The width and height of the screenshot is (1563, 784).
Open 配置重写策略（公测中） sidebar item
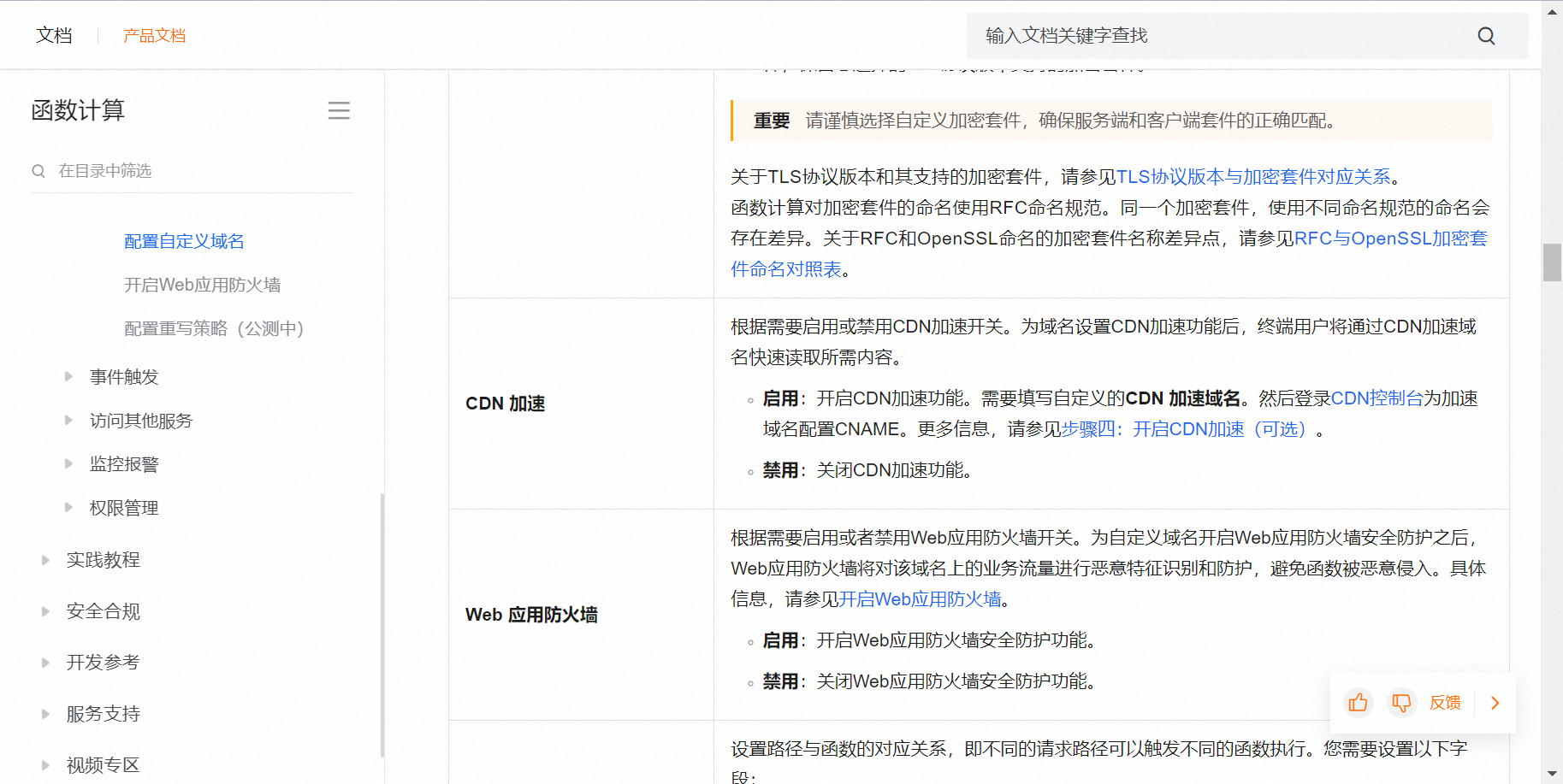pyautogui.click(x=214, y=329)
